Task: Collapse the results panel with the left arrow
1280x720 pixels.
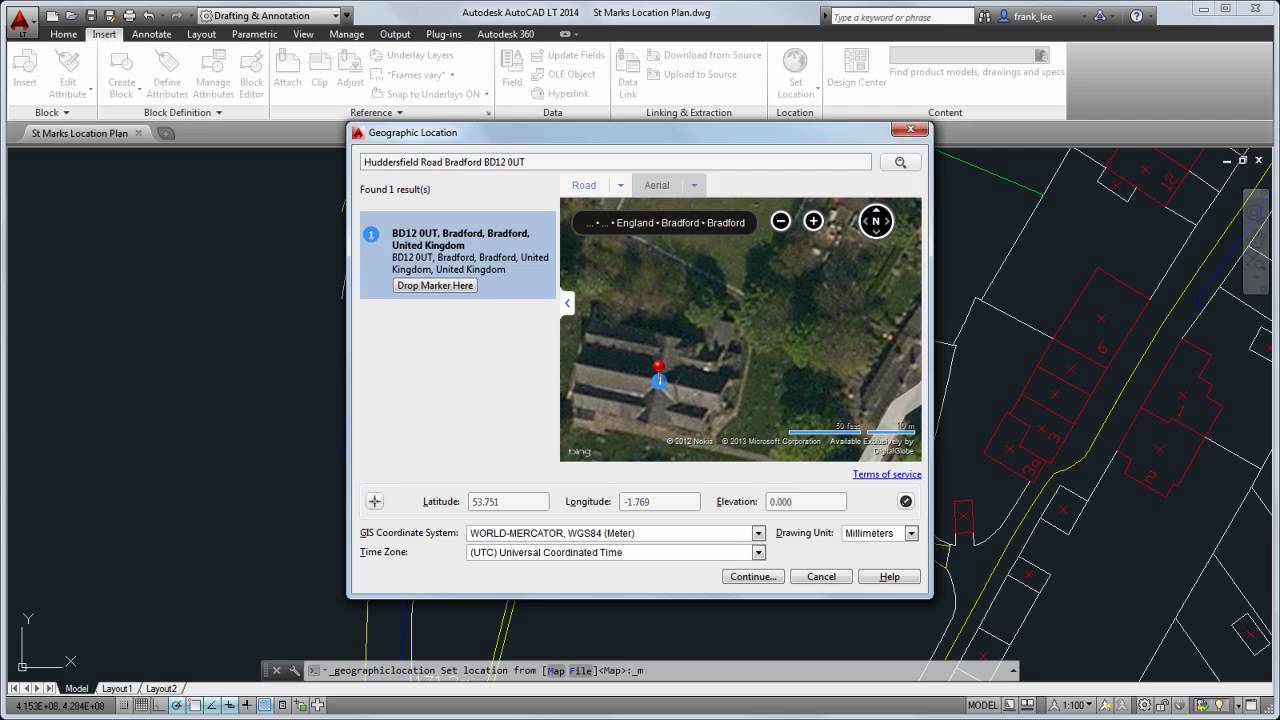Action: [567, 303]
